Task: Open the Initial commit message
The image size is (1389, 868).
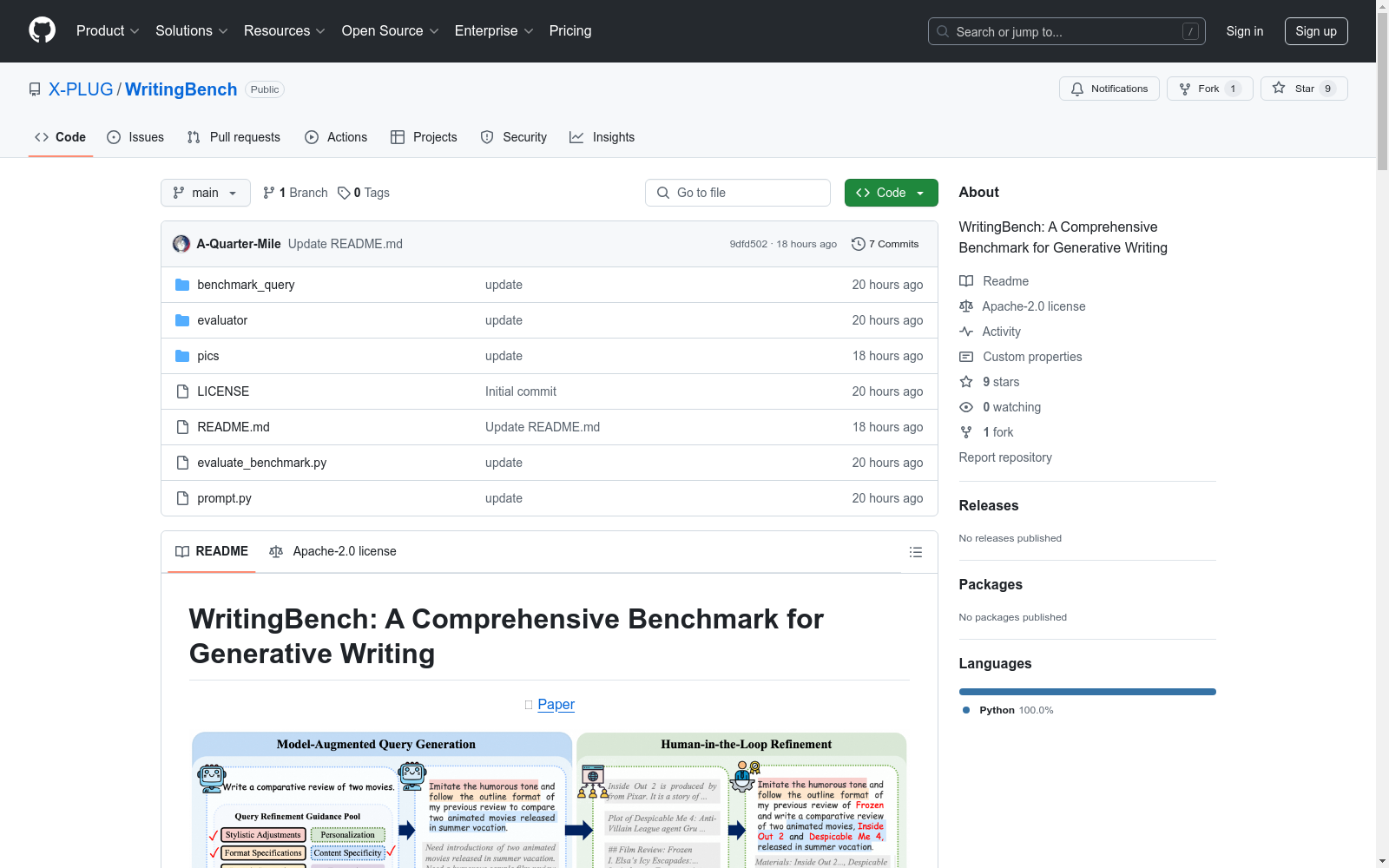Action: (521, 391)
